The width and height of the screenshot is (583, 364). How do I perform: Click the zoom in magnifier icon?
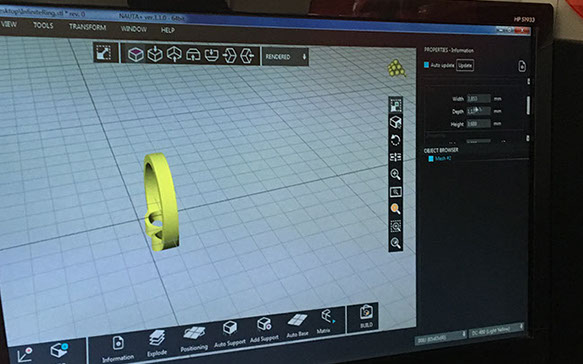tap(395, 174)
